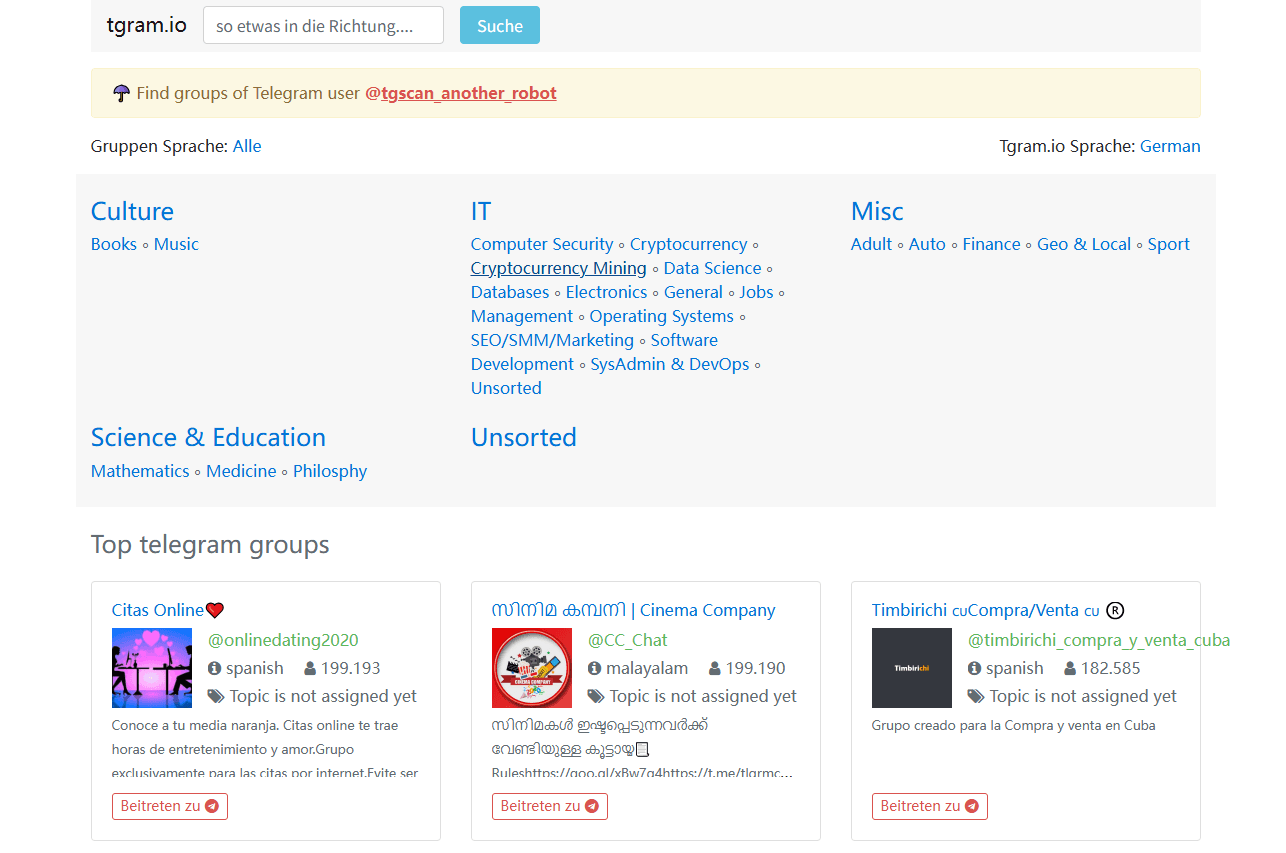Open the Cryptocurrency Mining link

[558, 268]
